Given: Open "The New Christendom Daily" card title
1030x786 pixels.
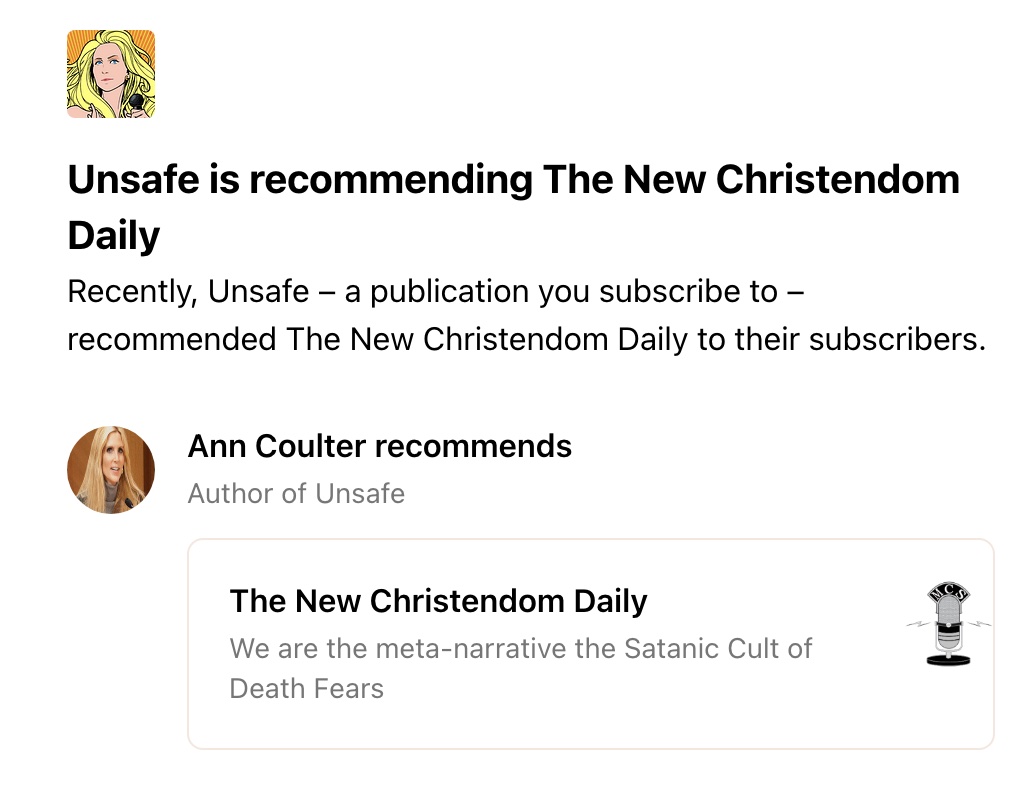Looking at the screenshot, I should [438, 601].
